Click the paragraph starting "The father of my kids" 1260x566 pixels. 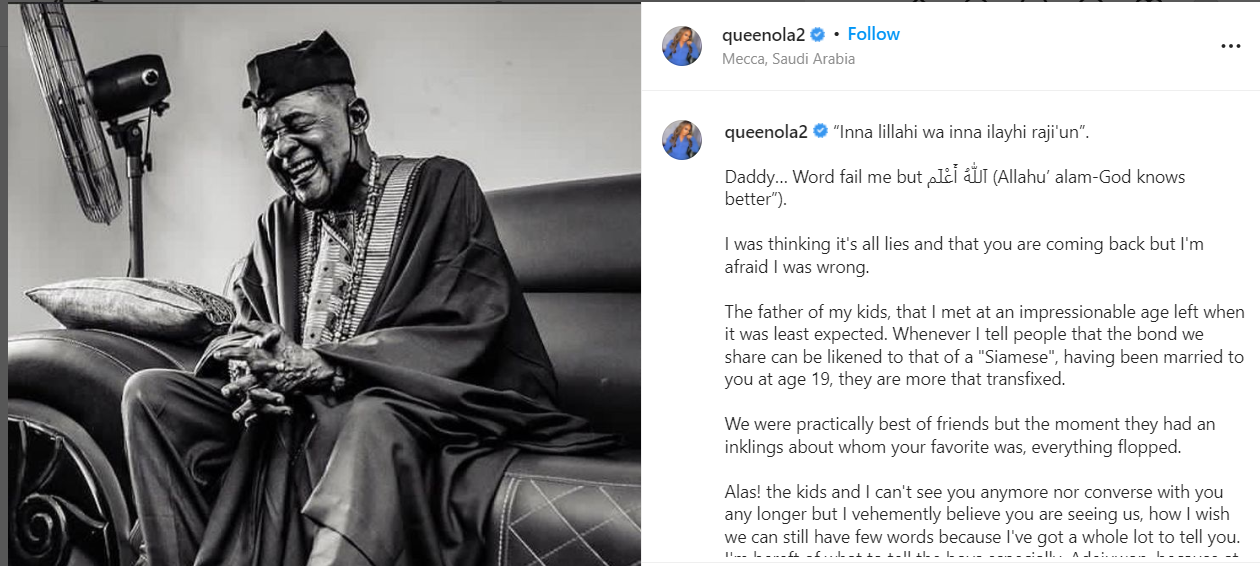click(x=984, y=346)
